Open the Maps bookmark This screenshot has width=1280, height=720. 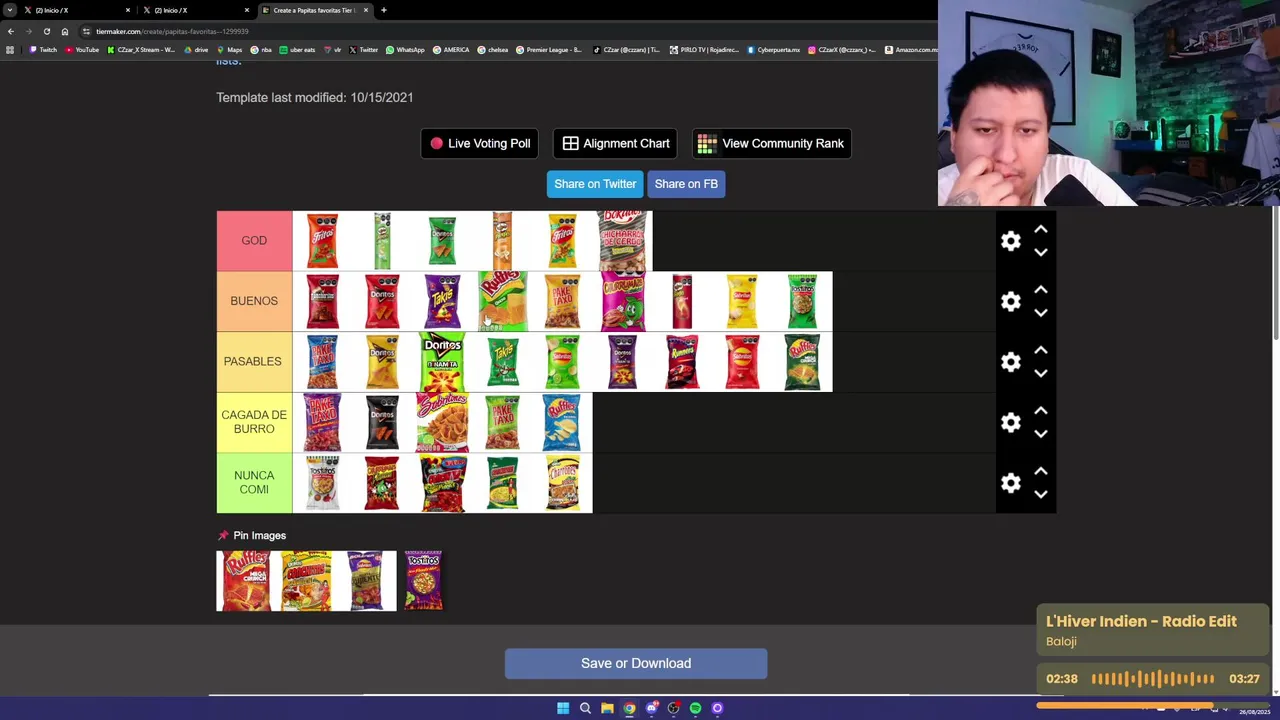[229, 50]
